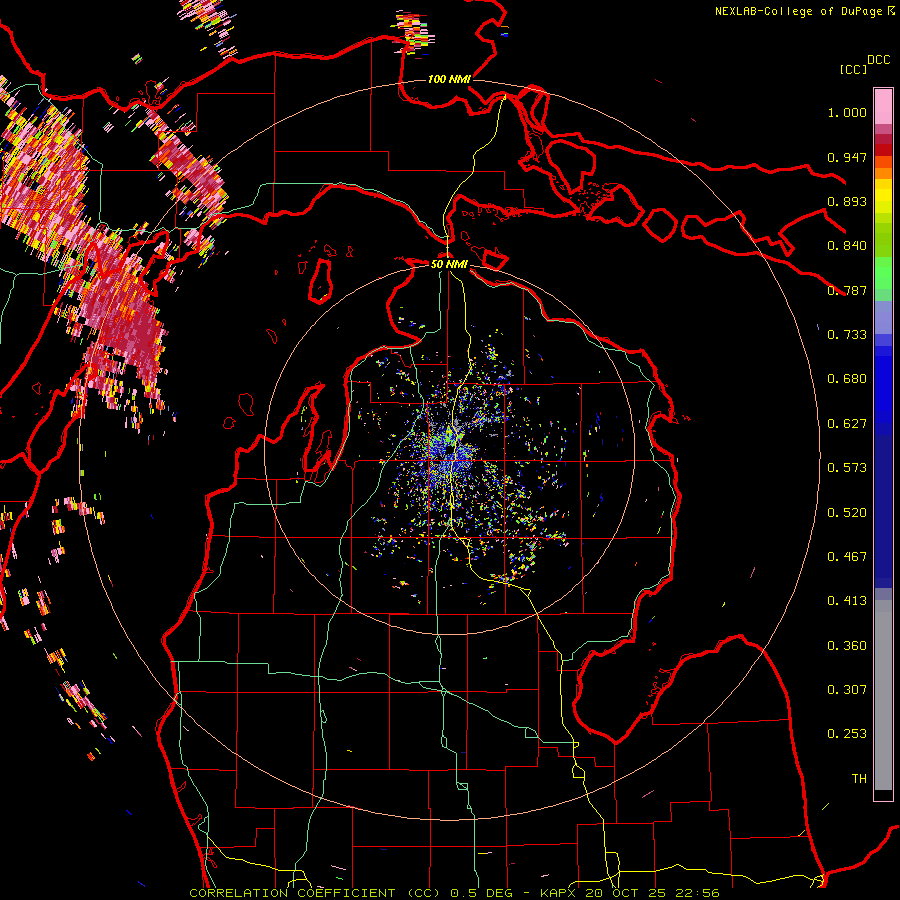900x900 pixels.
Task: Select the 0.893 scale value
Action: click(847, 201)
